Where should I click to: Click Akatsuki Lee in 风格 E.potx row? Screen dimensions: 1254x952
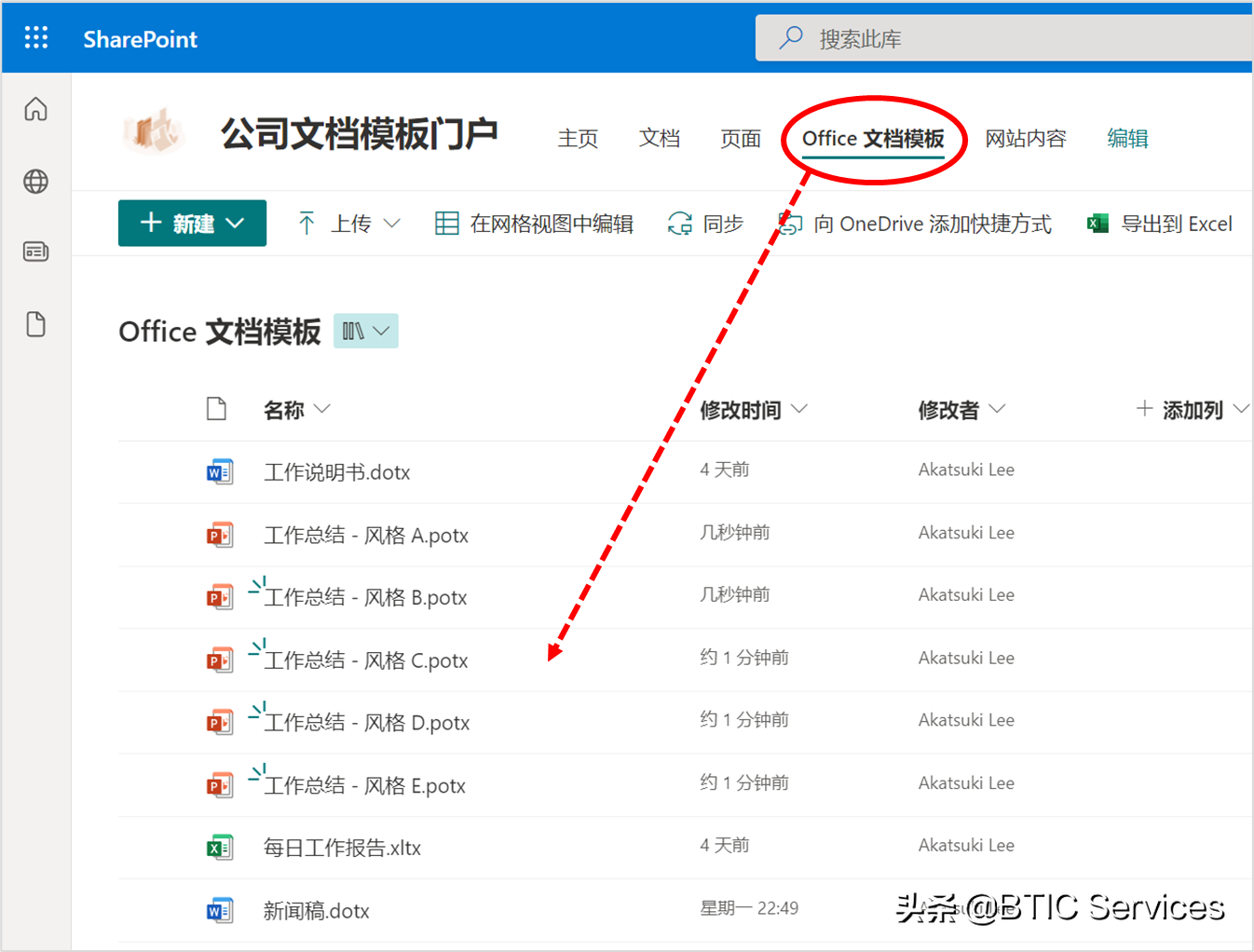pos(966,782)
